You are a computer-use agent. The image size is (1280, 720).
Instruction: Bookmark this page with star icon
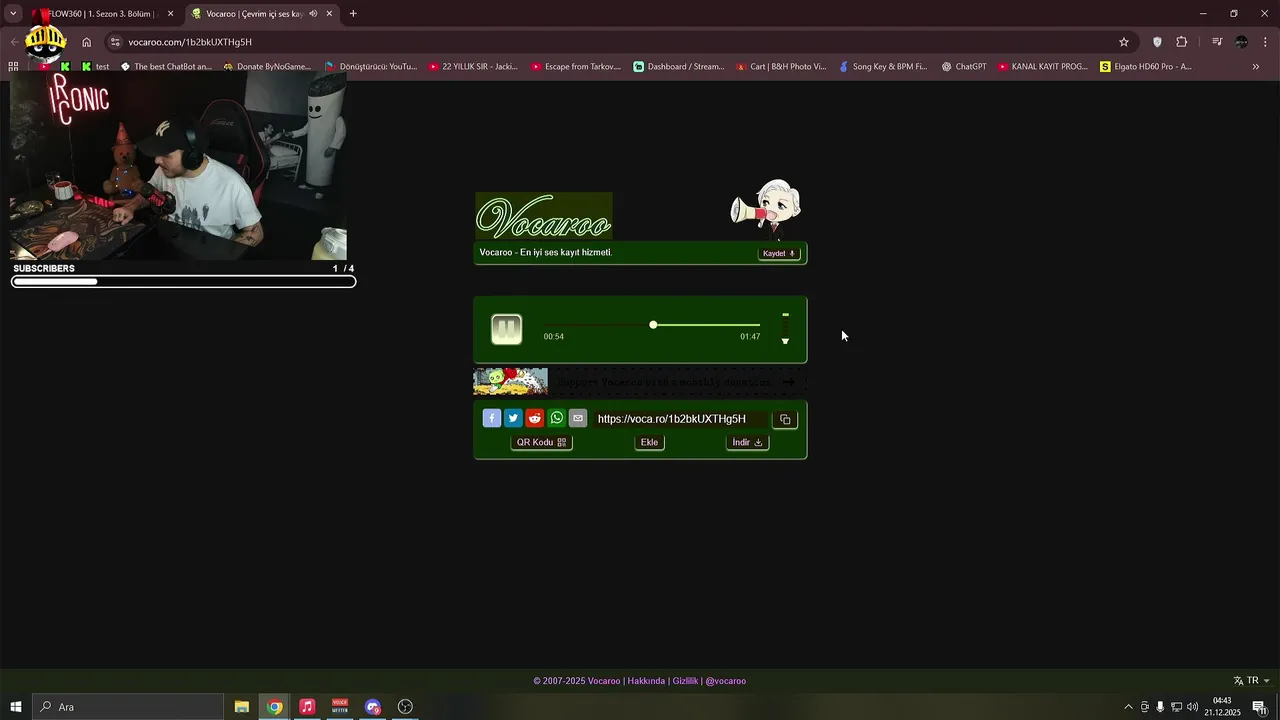[x=1124, y=42]
